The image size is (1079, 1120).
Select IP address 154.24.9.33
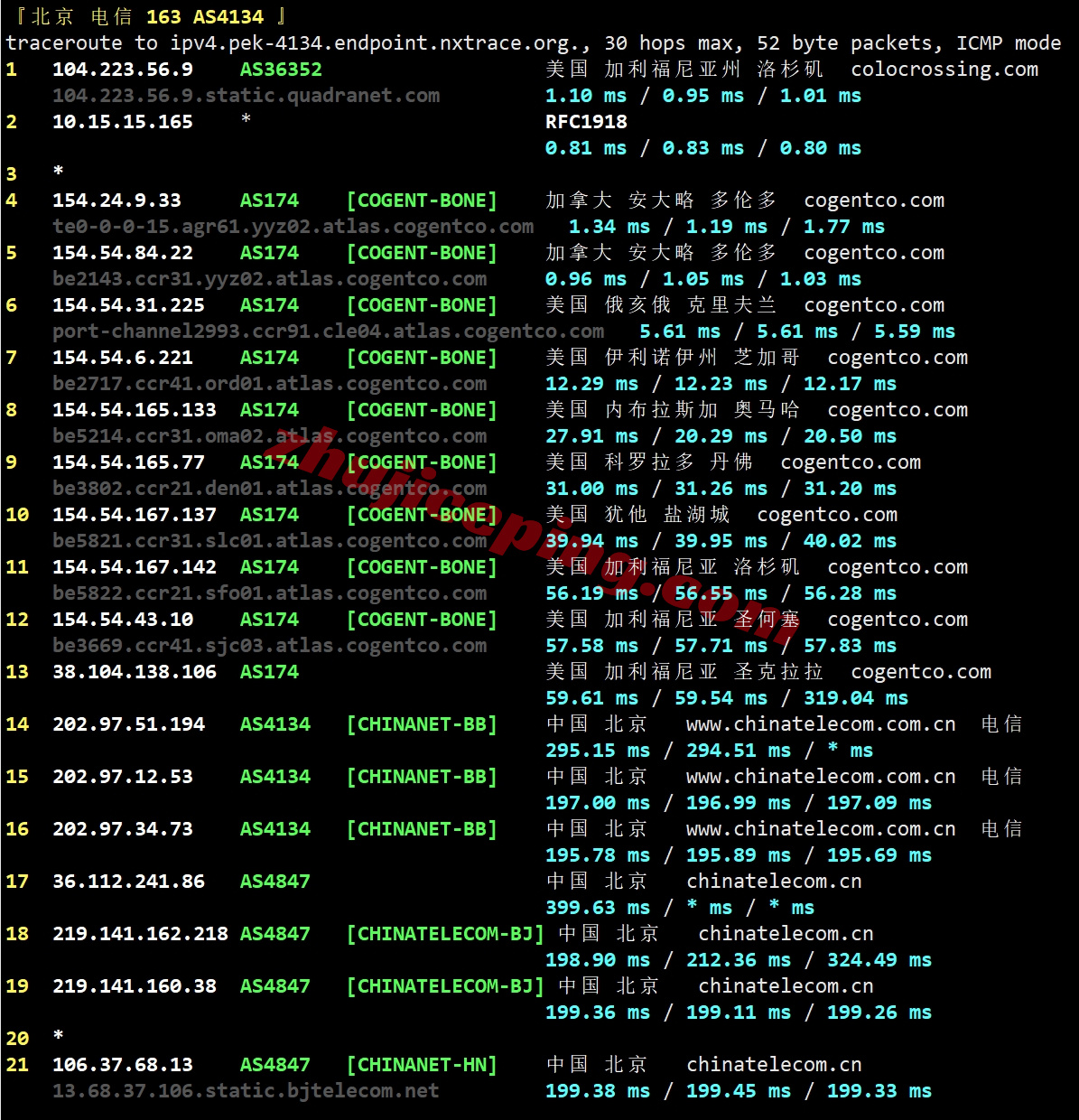click(x=116, y=201)
